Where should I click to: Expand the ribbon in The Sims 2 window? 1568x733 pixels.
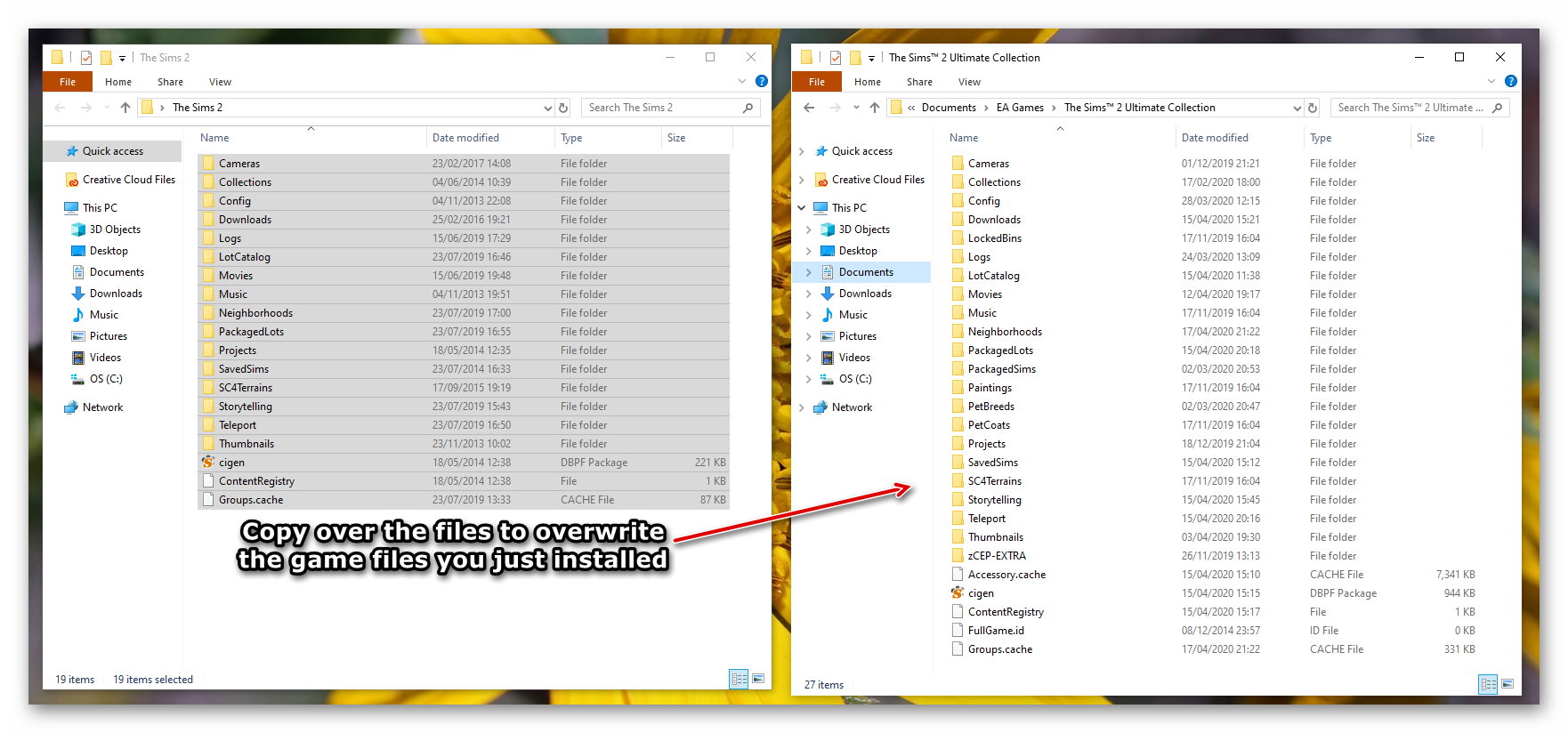tap(742, 81)
